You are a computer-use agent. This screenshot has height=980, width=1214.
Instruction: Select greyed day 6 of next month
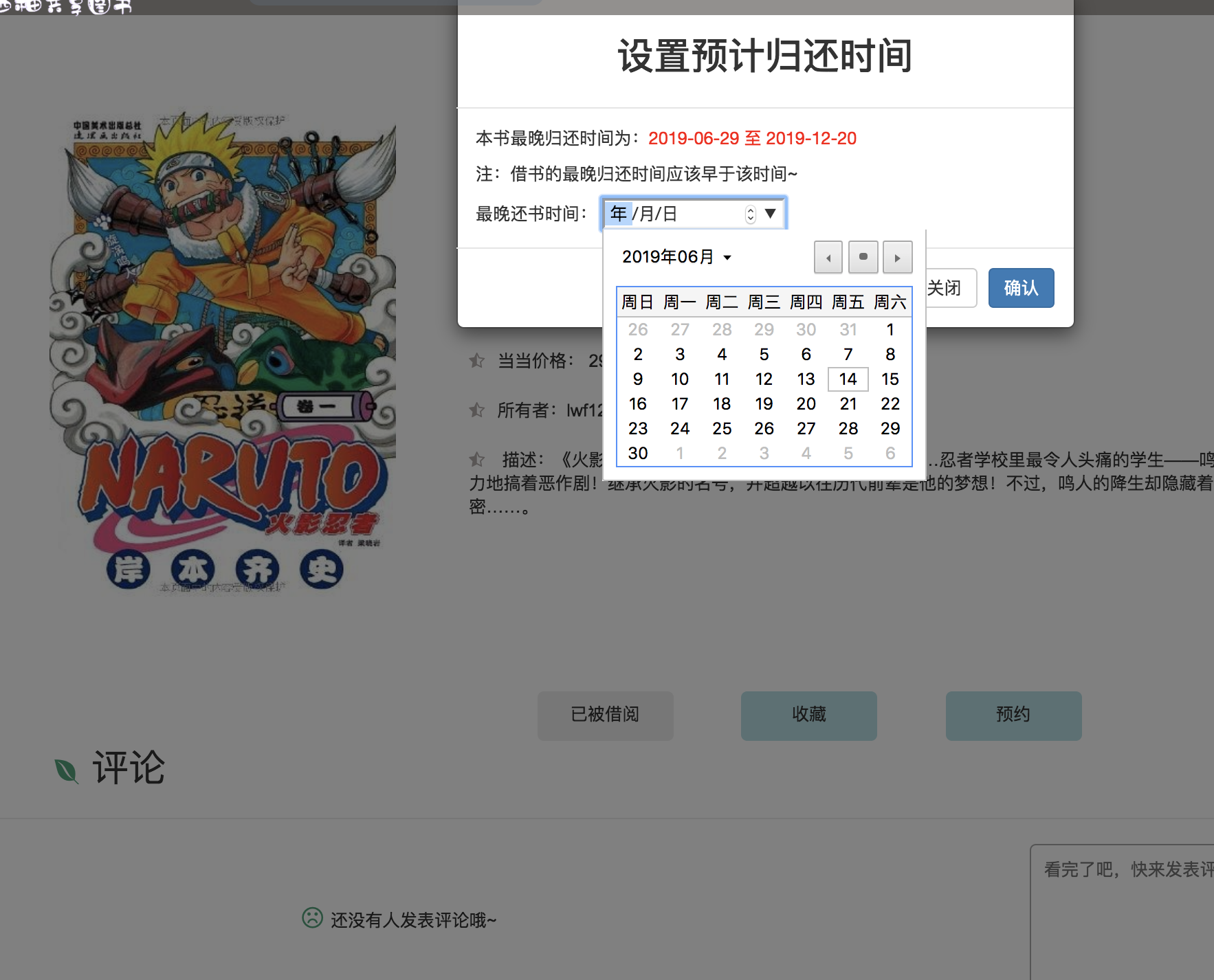coord(890,454)
